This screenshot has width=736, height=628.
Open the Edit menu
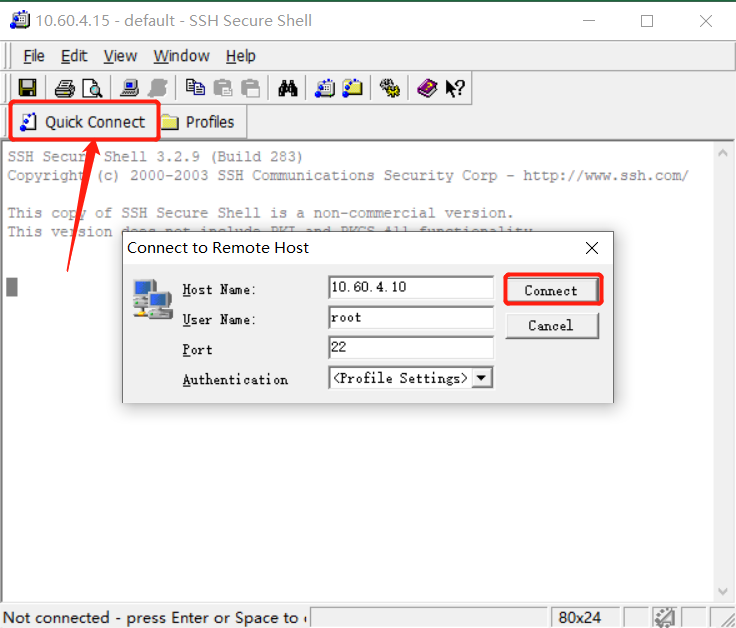pos(74,56)
